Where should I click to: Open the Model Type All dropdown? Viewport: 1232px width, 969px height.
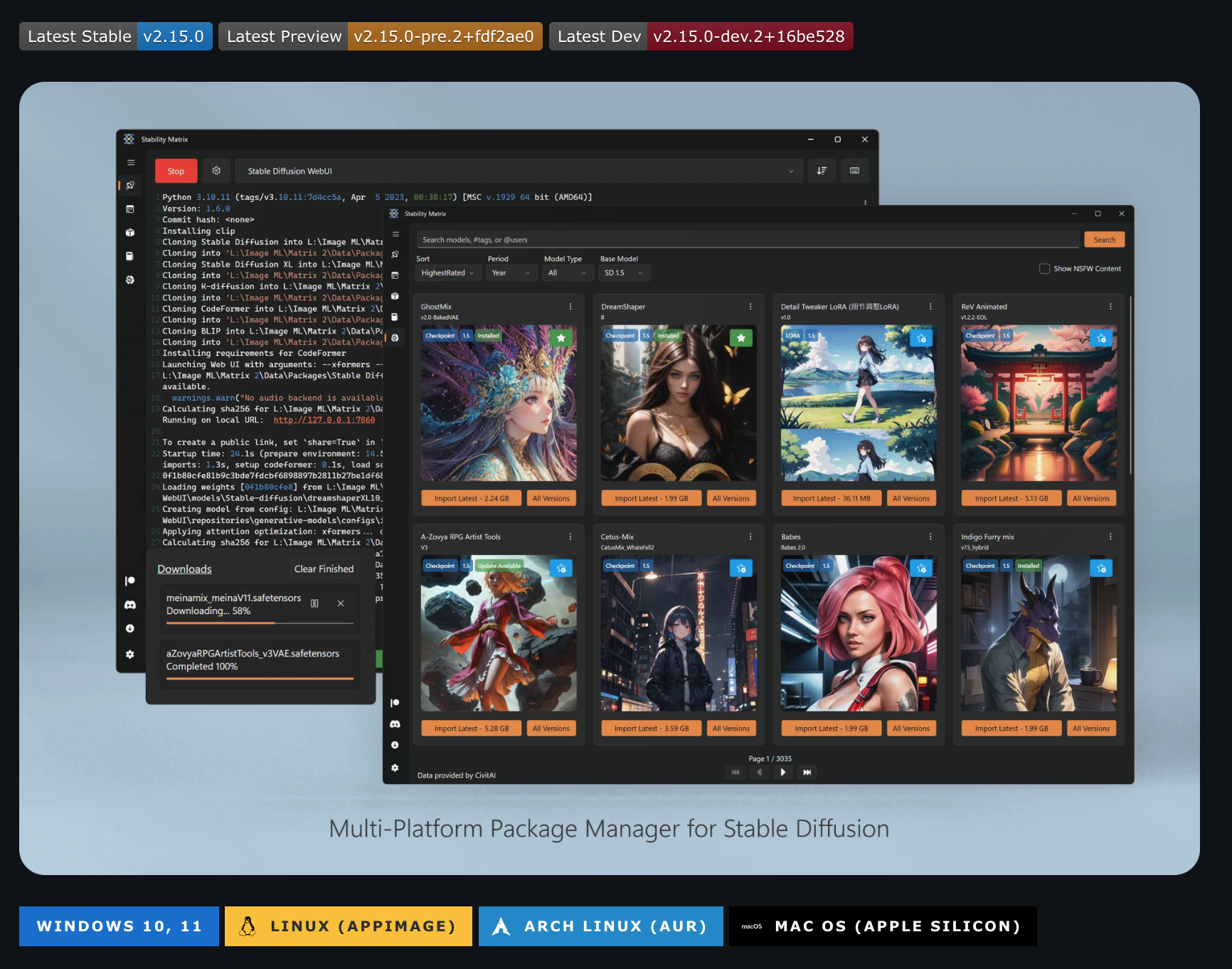pos(568,272)
